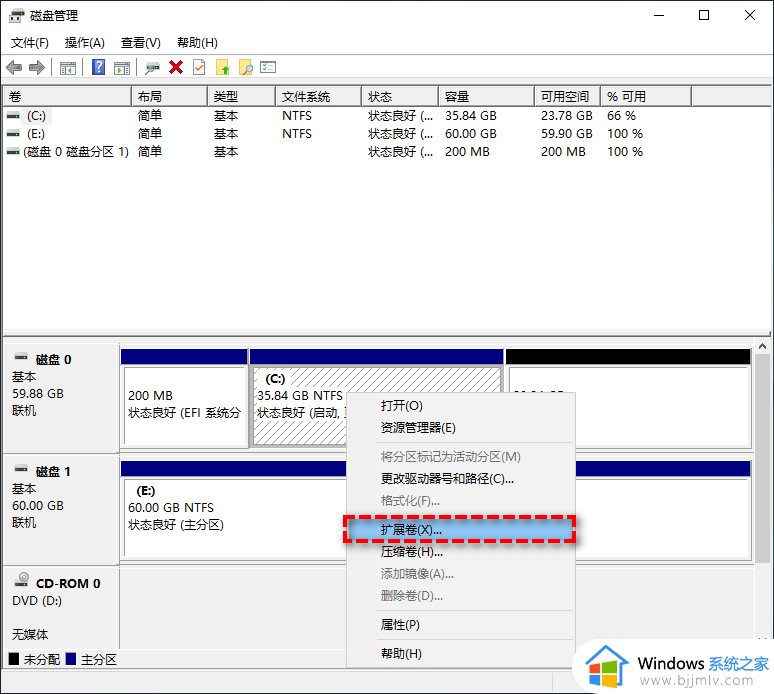Click the folder with green arrow icon
Image resolution: width=774 pixels, height=694 pixels.
coord(223,67)
